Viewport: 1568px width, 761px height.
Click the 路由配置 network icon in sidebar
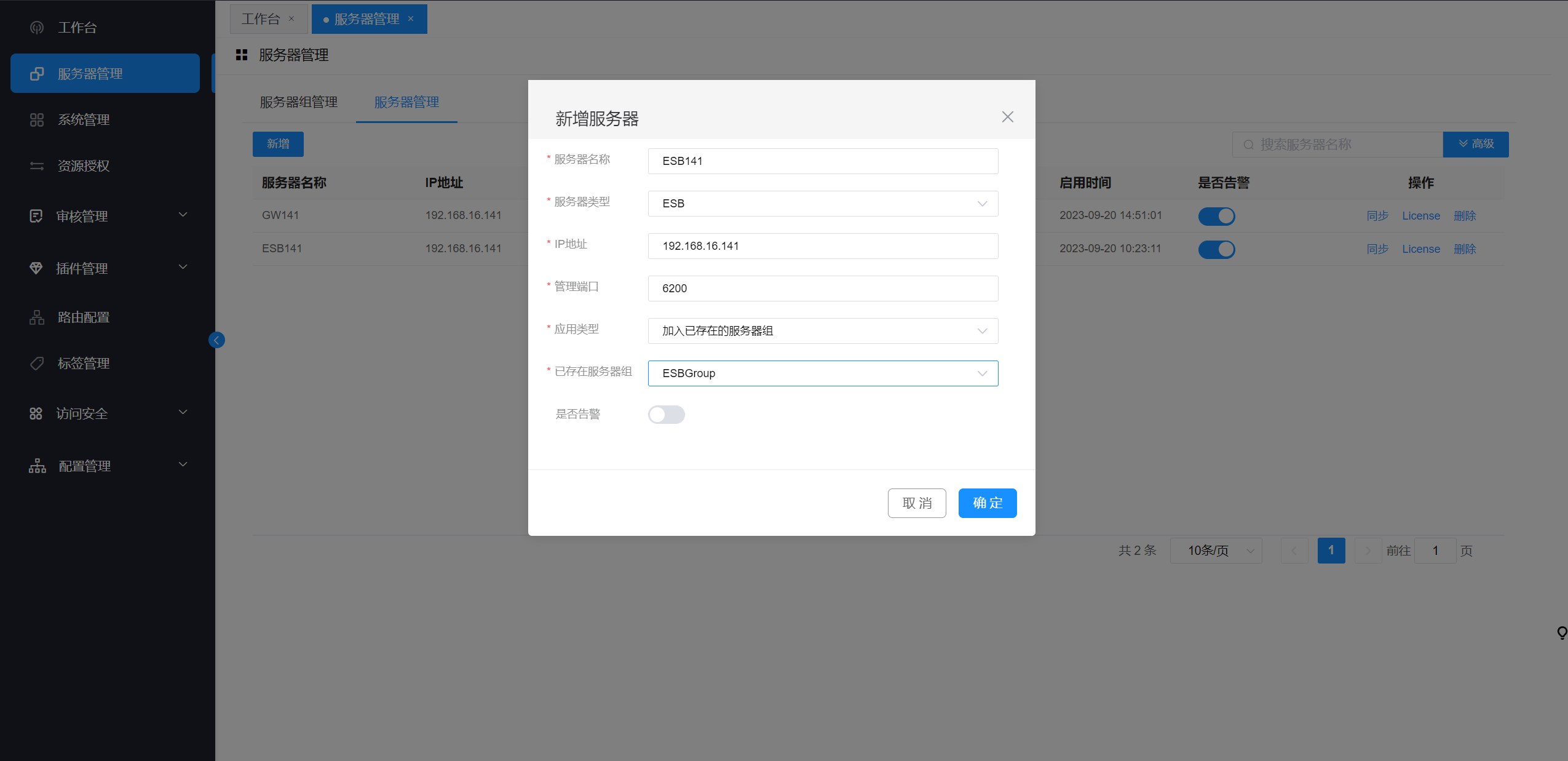tap(37, 317)
